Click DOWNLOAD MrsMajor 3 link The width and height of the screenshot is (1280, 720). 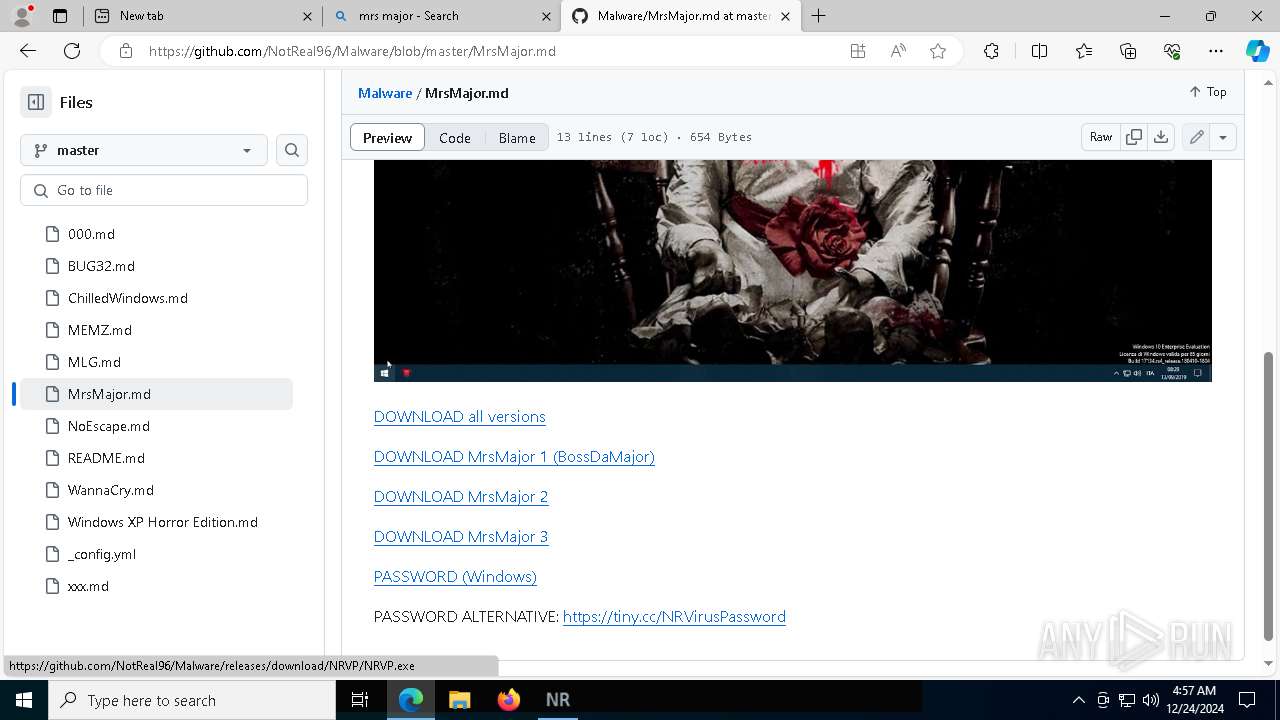461,537
